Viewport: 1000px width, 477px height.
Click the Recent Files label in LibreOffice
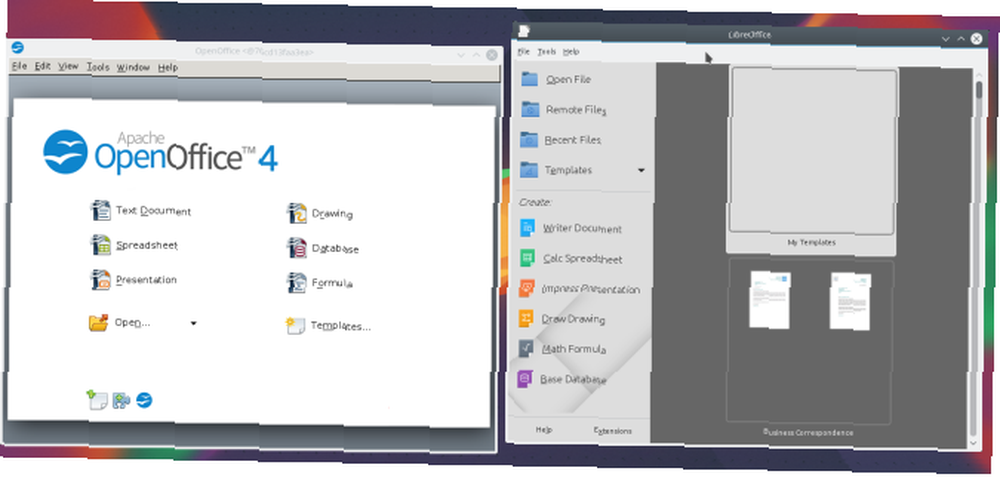[x=573, y=140]
